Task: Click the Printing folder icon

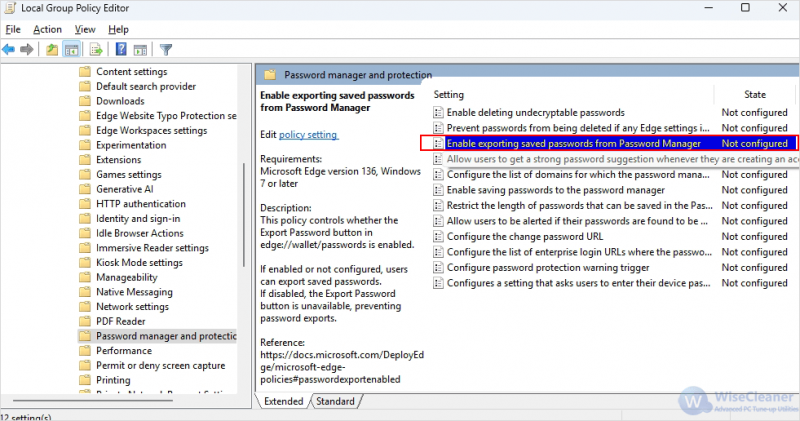Action: tap(85, 380)
